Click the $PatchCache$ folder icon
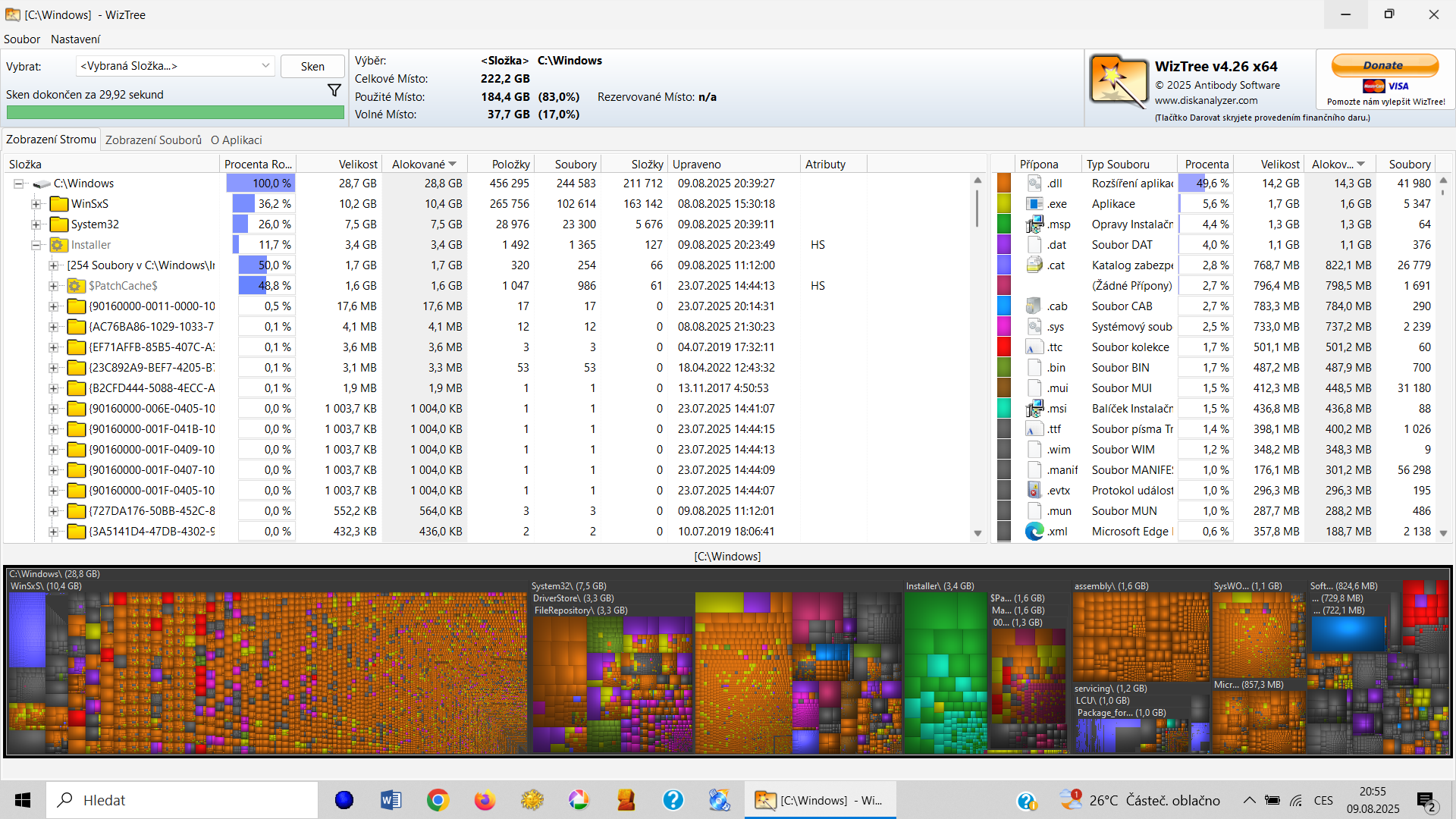 [x=75, y=286]
